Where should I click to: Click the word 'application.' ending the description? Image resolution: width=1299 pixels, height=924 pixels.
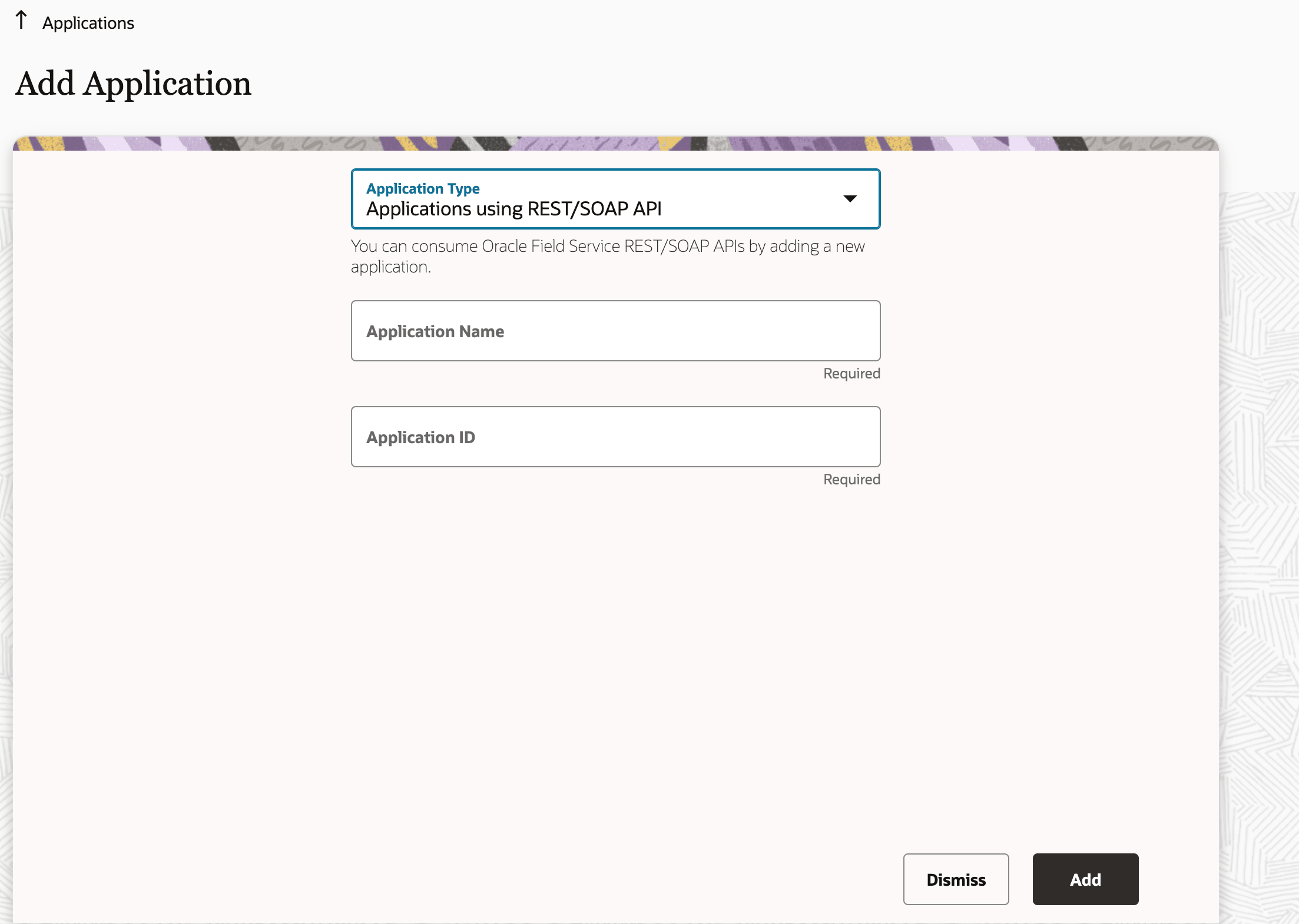click(x=391, y=267)
